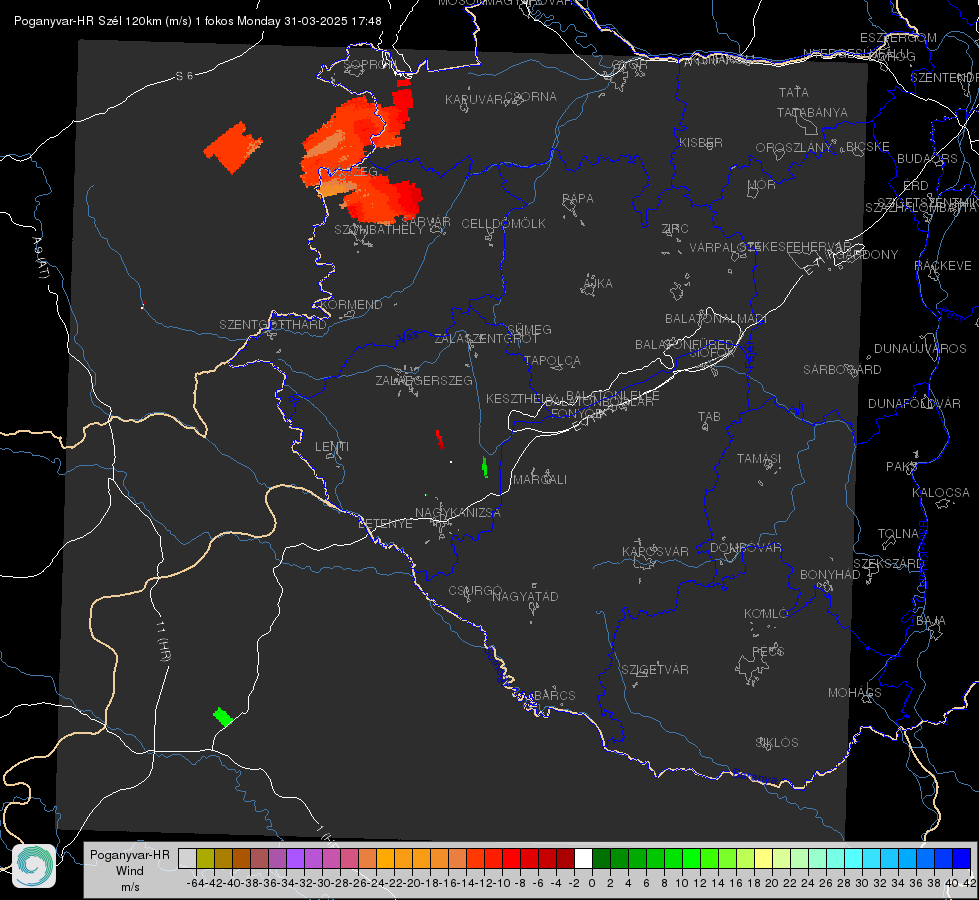Click the MARCALI city label
The image size is (979, 900).
point(539,480)
